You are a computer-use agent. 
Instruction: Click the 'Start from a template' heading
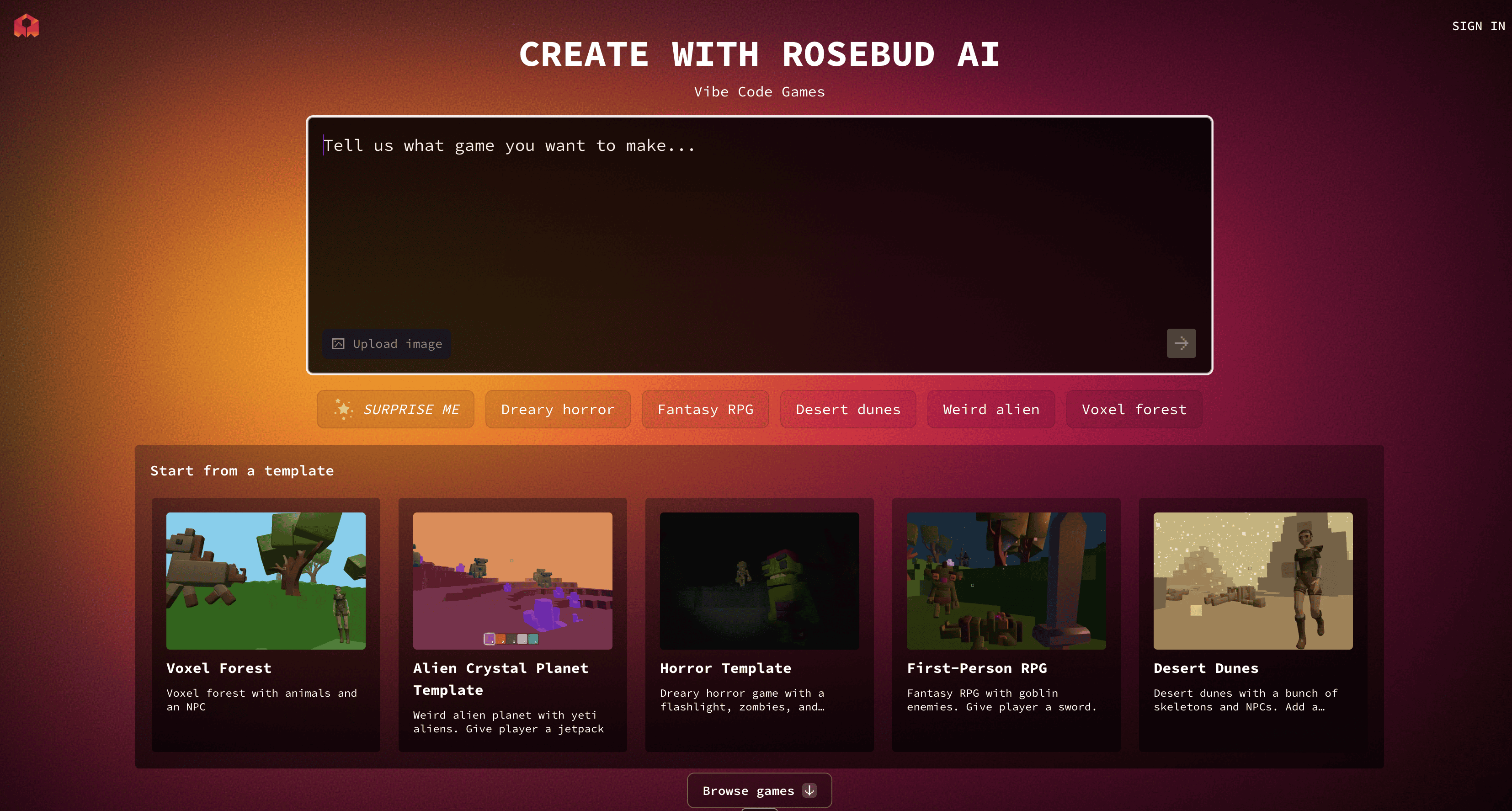coord(242,471)
